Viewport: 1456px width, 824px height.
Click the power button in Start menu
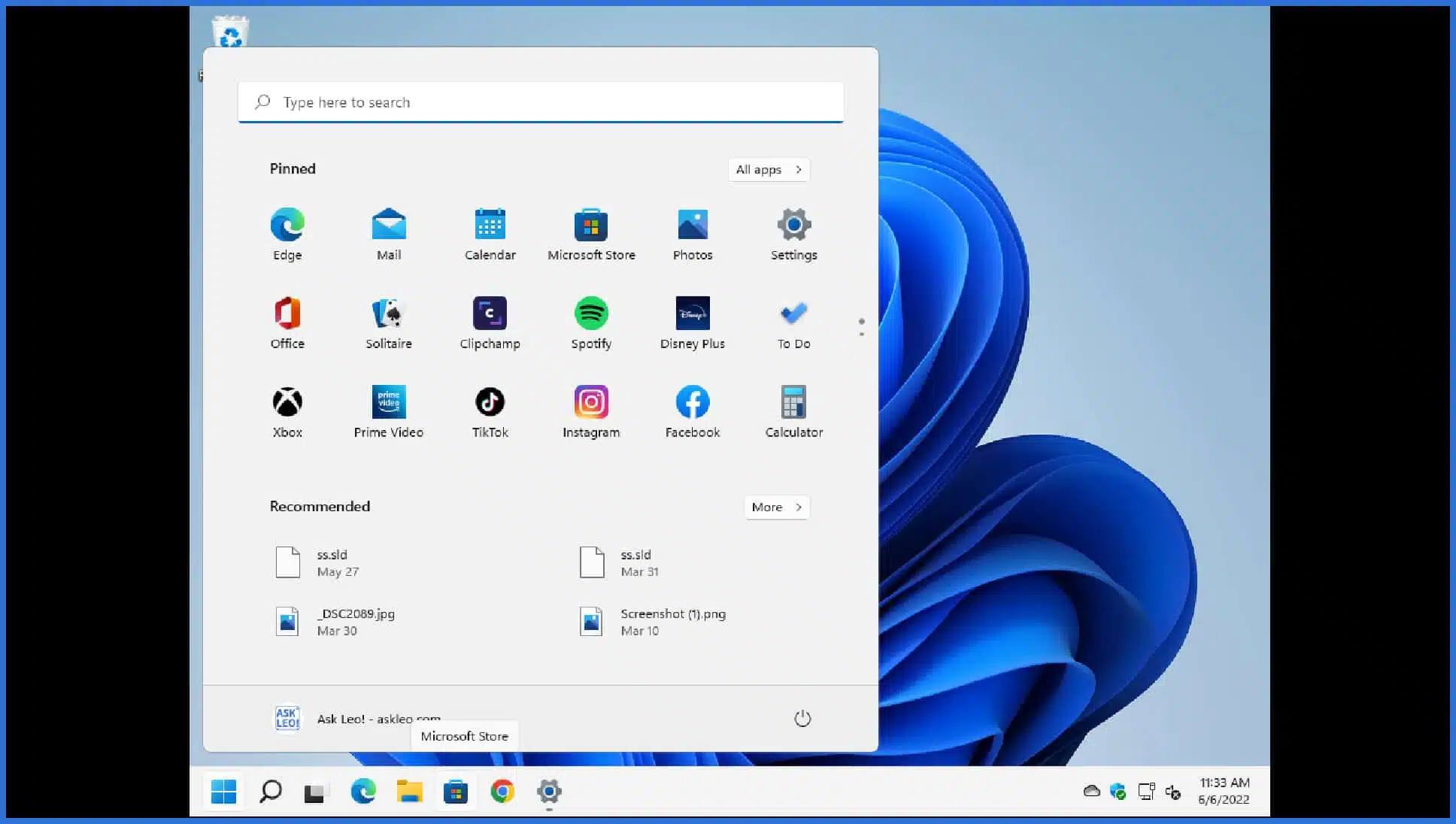pos(802,718)
